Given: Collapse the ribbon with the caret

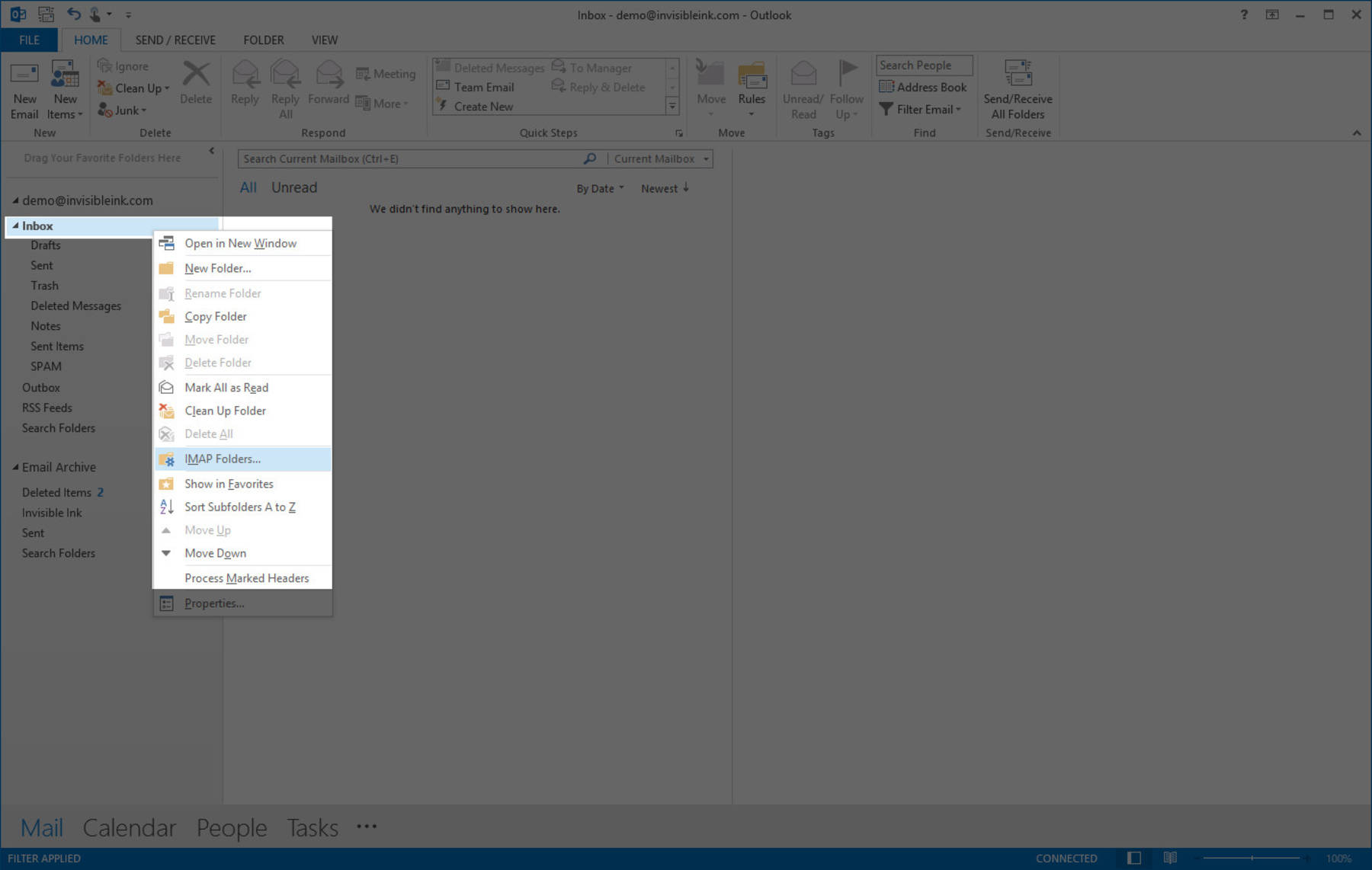Looking at the screenshot, I should (1357, 133).
